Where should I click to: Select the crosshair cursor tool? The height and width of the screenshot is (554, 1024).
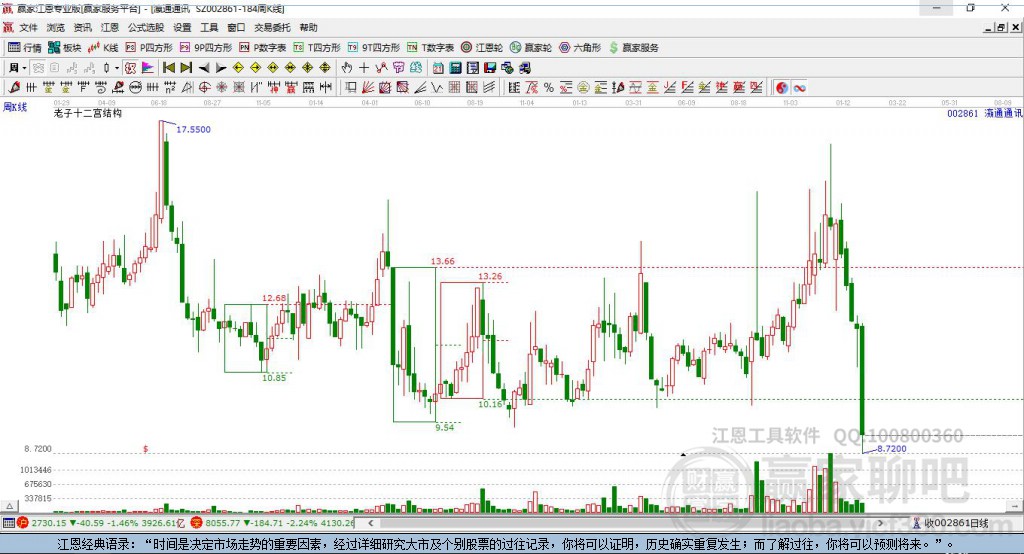(x=364, y=68)
